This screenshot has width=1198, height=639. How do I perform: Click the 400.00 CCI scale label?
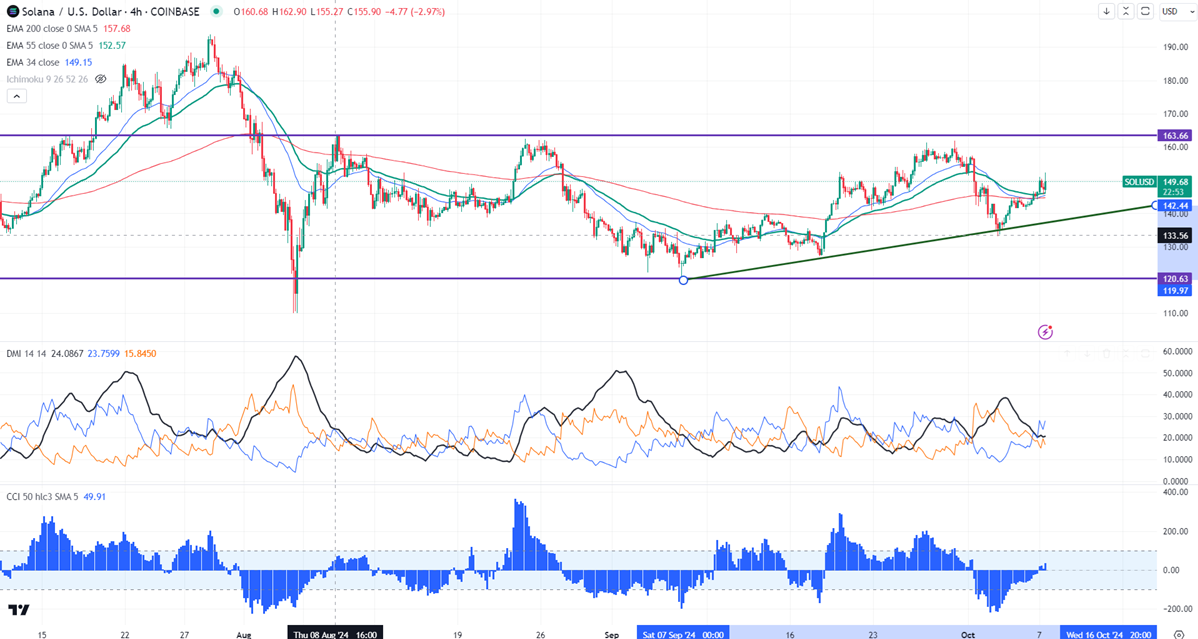(1175, 493)
